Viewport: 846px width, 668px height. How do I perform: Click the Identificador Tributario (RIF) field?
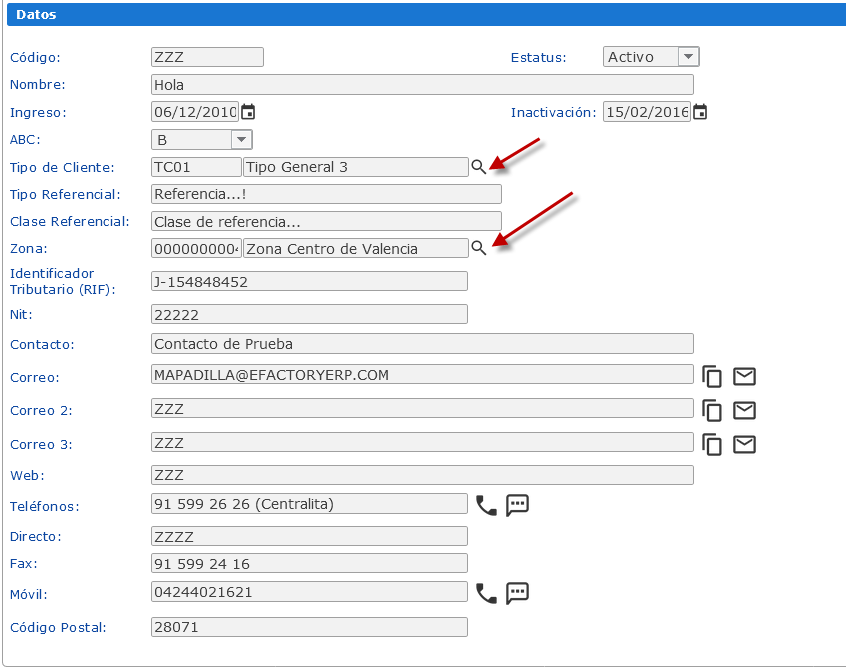point(309,282)
